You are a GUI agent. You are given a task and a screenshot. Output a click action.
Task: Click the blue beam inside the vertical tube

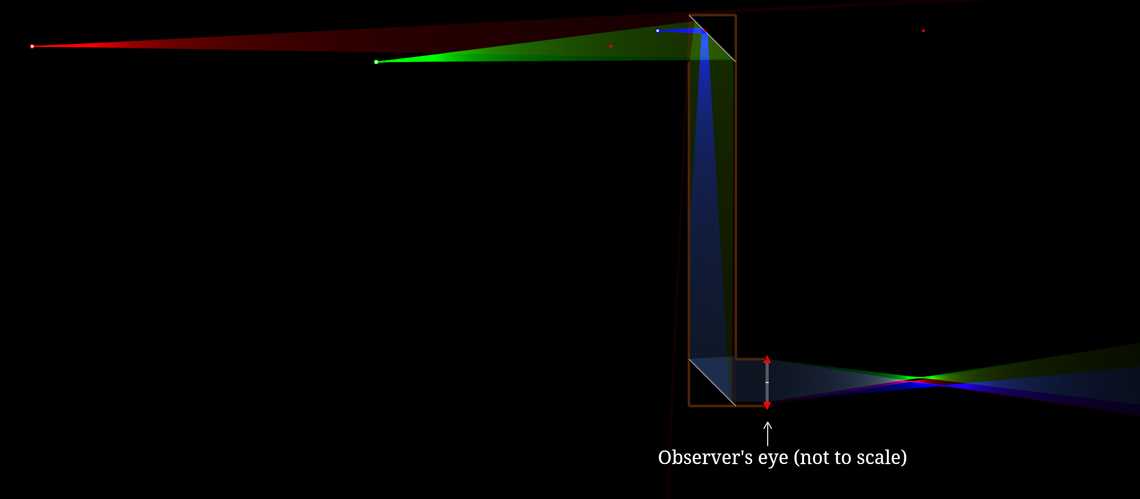[711, 200]
